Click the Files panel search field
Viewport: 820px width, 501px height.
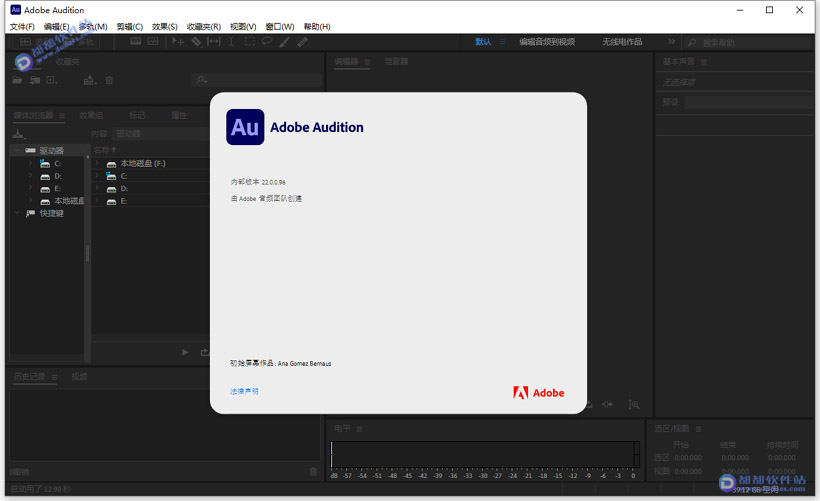click(x=256, y=80)
